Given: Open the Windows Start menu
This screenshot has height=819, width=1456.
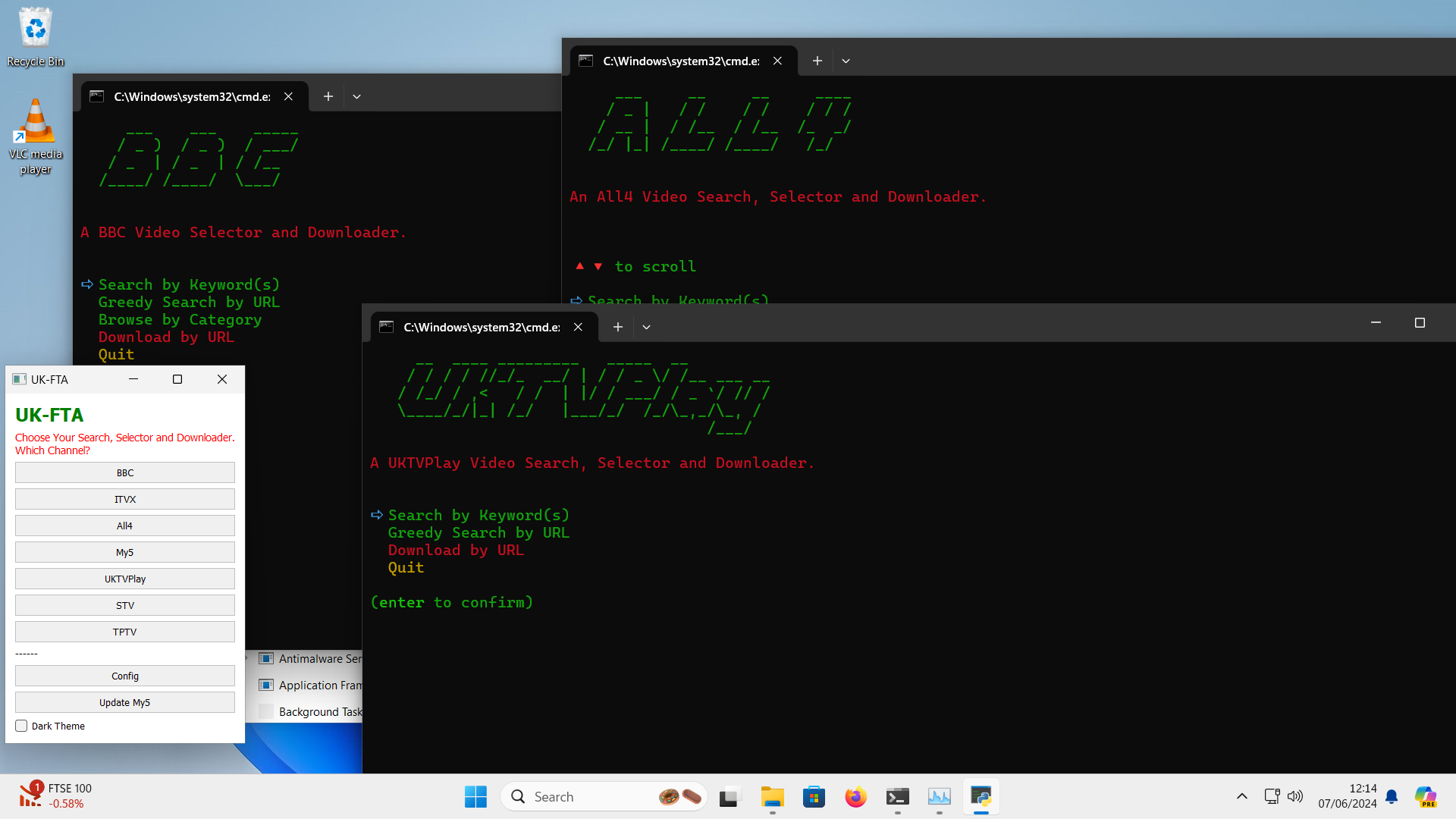Looking at the screenshot, I should pyautogui.click(x=475, y=797).
